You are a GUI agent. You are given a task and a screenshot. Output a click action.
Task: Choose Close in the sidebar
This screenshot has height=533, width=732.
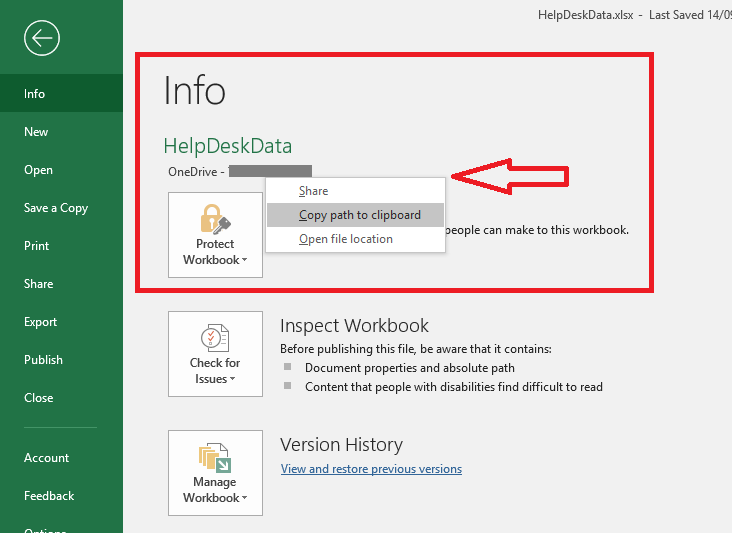click(61, 398)
